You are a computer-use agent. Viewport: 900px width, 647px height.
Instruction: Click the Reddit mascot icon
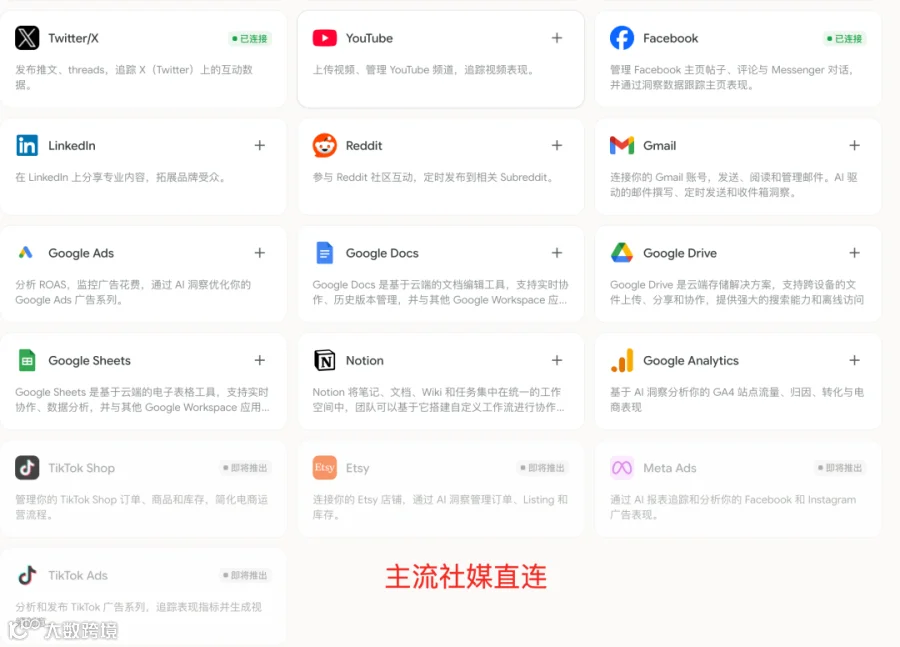(x=324, y=145)
